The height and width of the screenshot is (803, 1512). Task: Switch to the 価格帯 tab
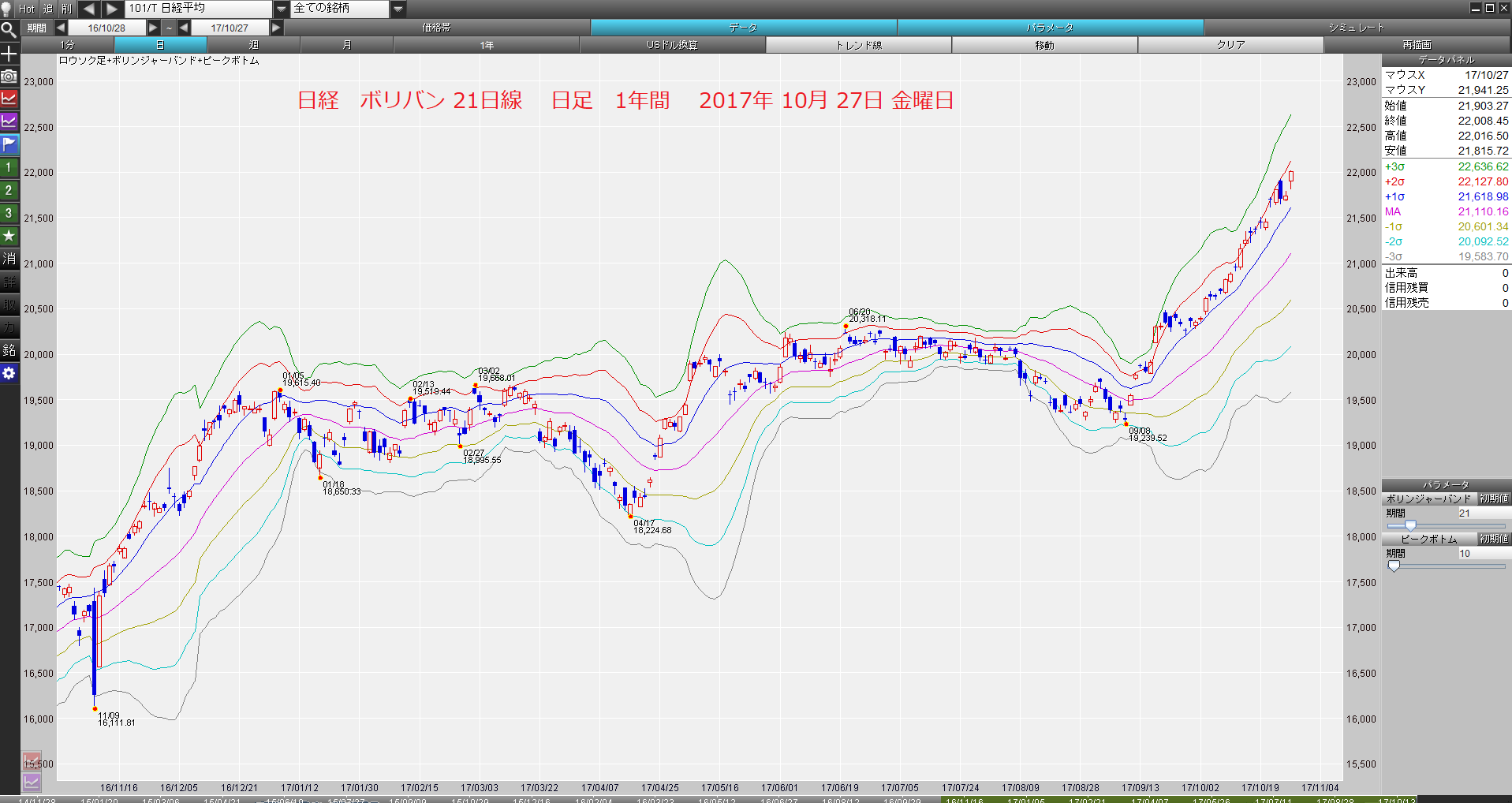[437, 28]
